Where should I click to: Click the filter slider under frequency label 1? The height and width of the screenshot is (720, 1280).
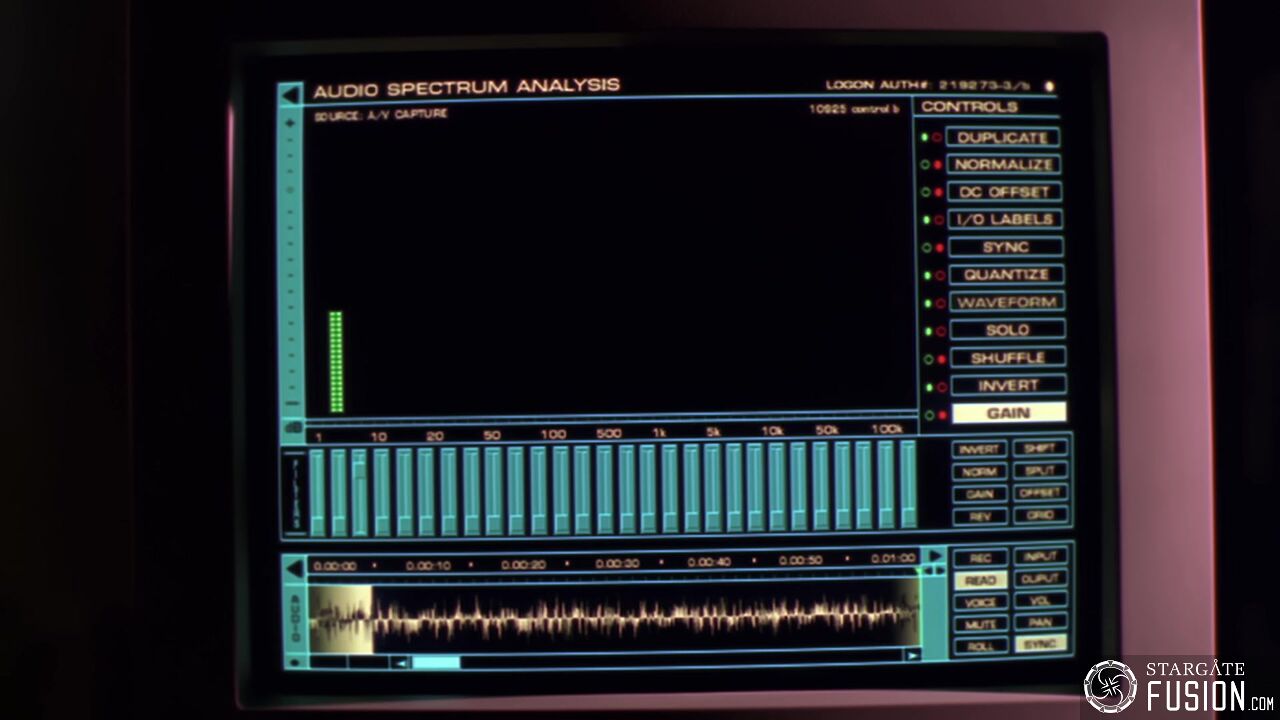point(317,493)
